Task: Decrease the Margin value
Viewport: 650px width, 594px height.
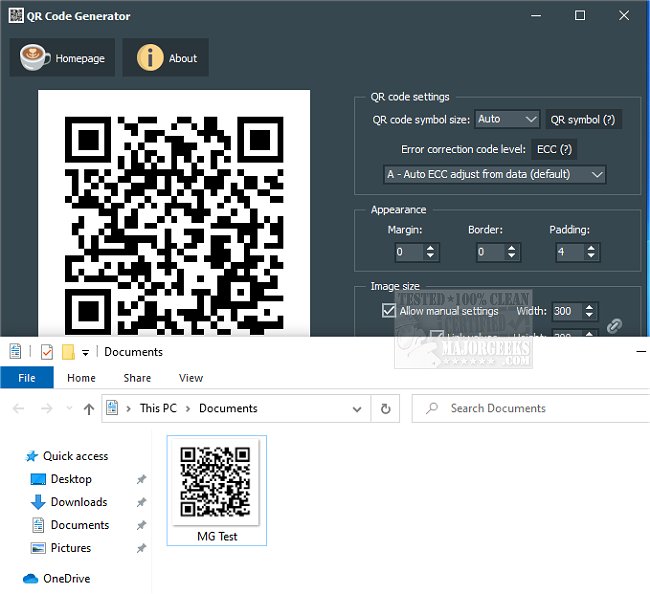Action: tap(430, 255)
